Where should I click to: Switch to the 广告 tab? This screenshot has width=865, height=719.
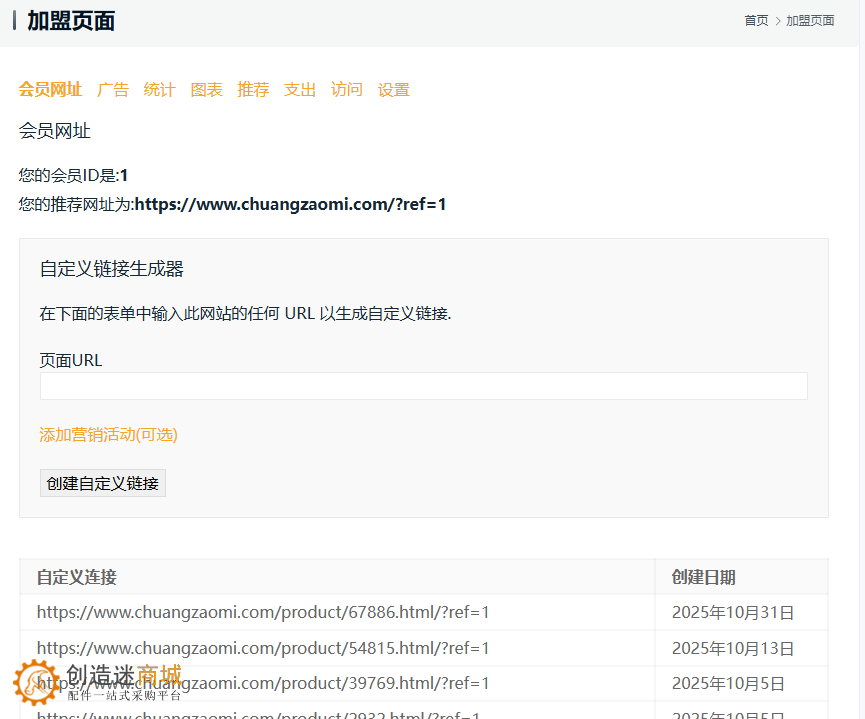click(x=113, y=89)
